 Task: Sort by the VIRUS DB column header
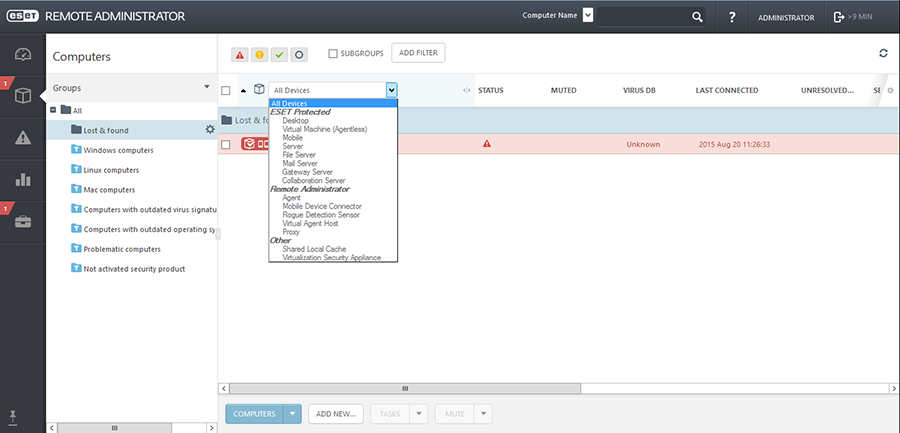(x=639, y=90)
